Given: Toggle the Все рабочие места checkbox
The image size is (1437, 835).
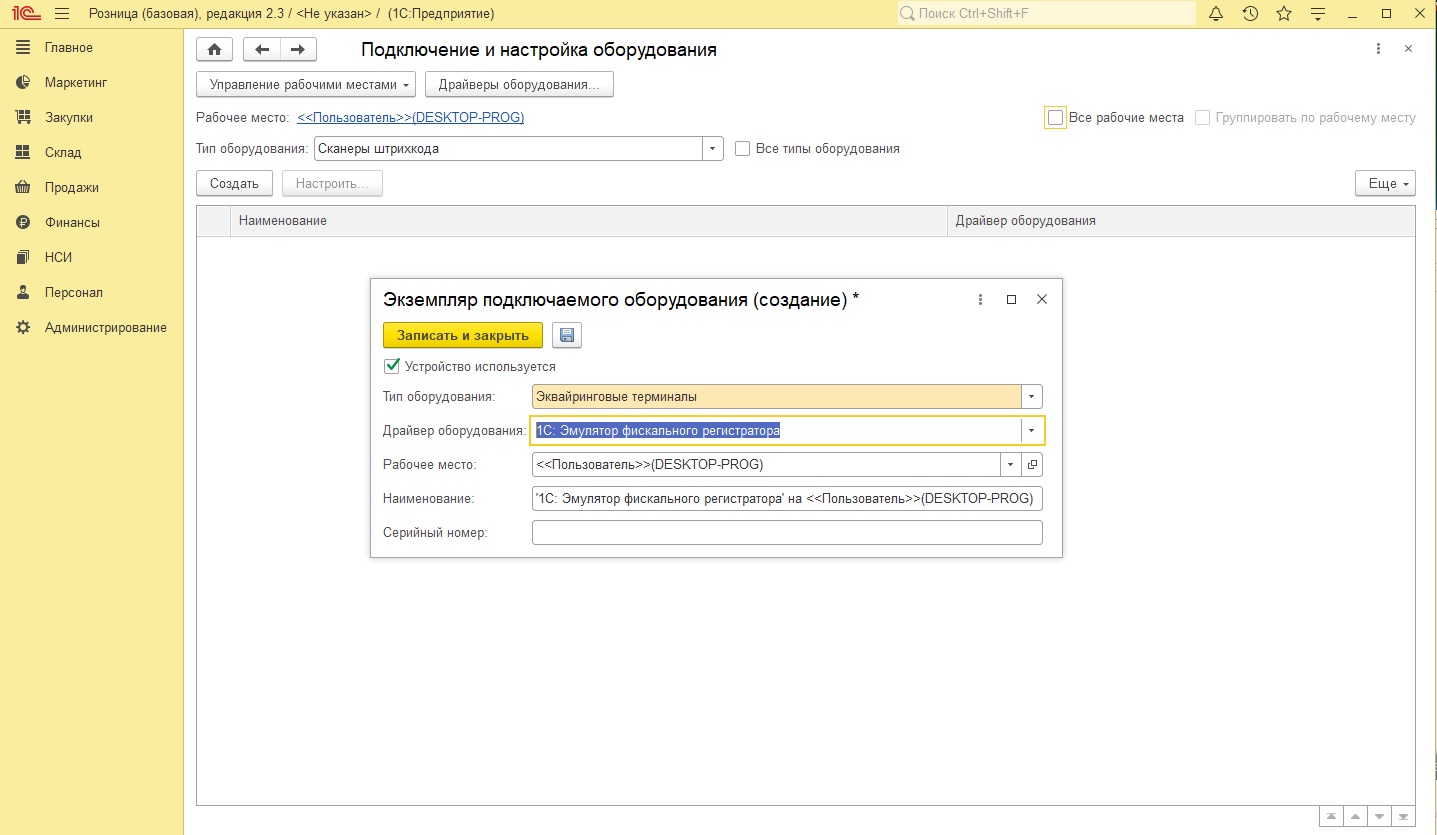Looking at the screenshot, I should pos(1055,118).
